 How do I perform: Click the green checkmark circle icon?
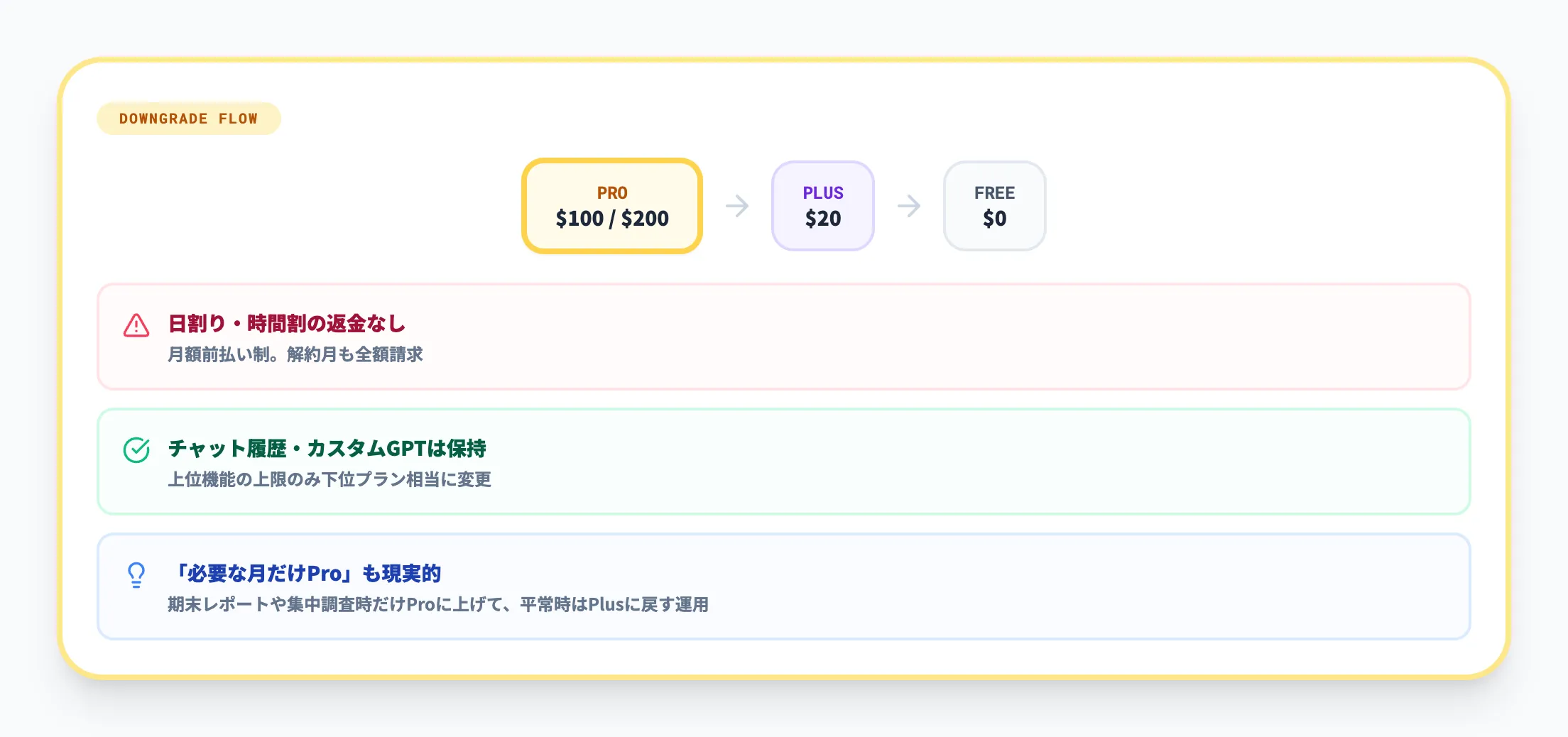pos(136,450)
